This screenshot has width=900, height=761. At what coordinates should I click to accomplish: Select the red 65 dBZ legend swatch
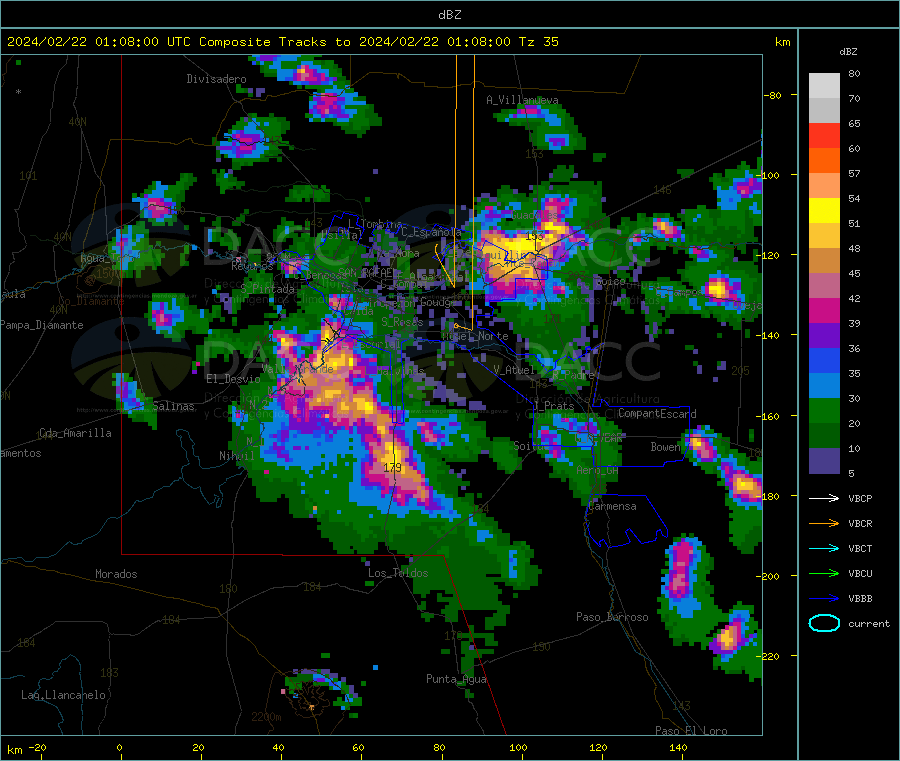point(824,135)
